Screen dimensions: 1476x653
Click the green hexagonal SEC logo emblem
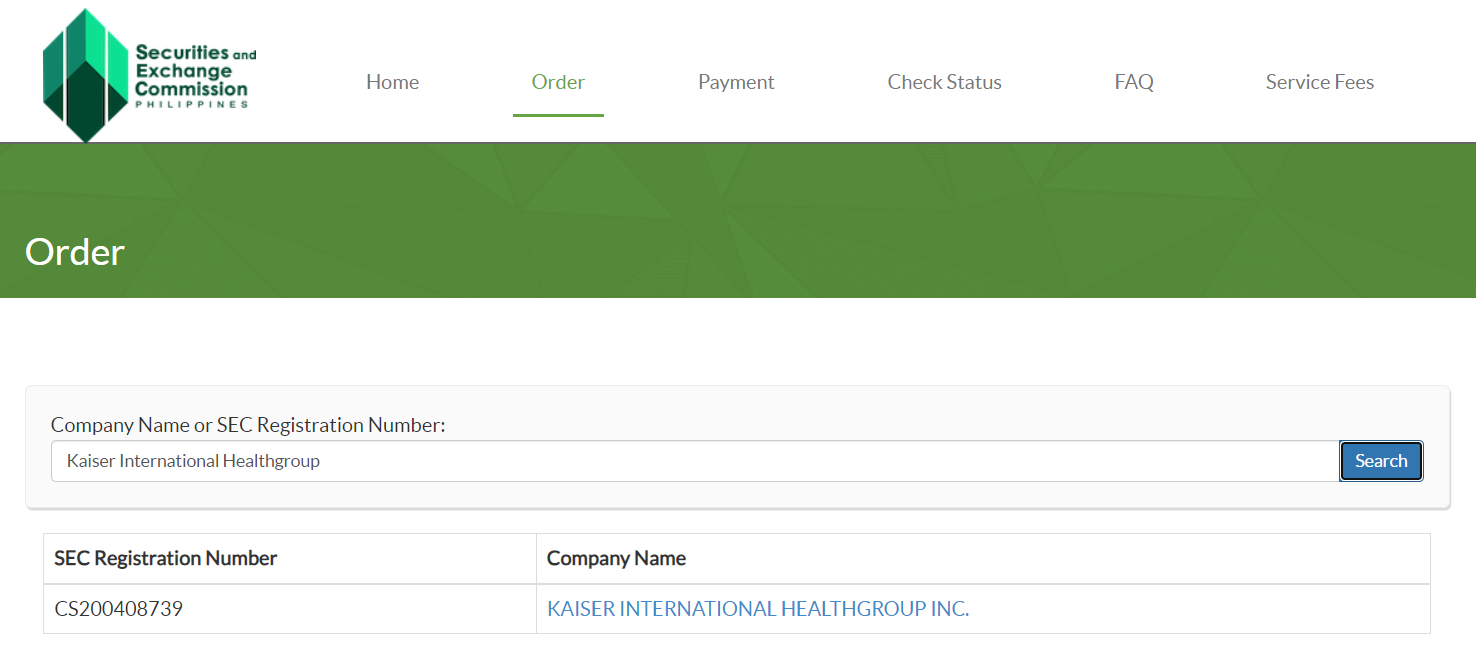[x=86, y=75]
